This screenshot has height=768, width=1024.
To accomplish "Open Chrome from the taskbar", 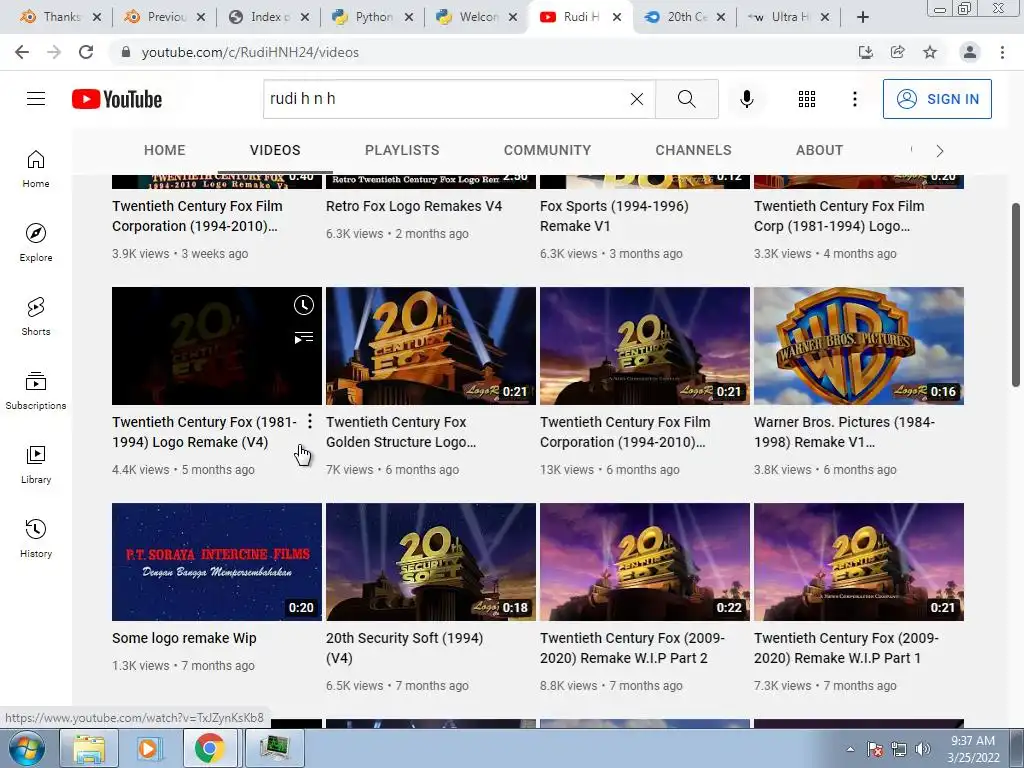I will [x=209, y=748].
